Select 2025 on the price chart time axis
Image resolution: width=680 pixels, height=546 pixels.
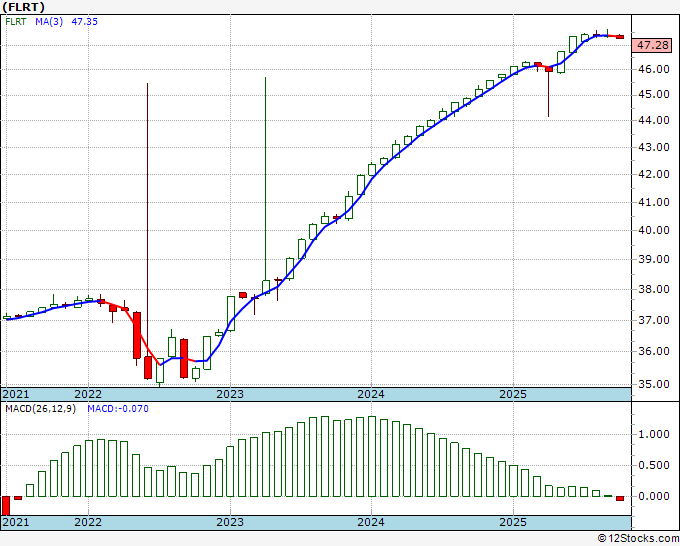(x=513, y=394)
